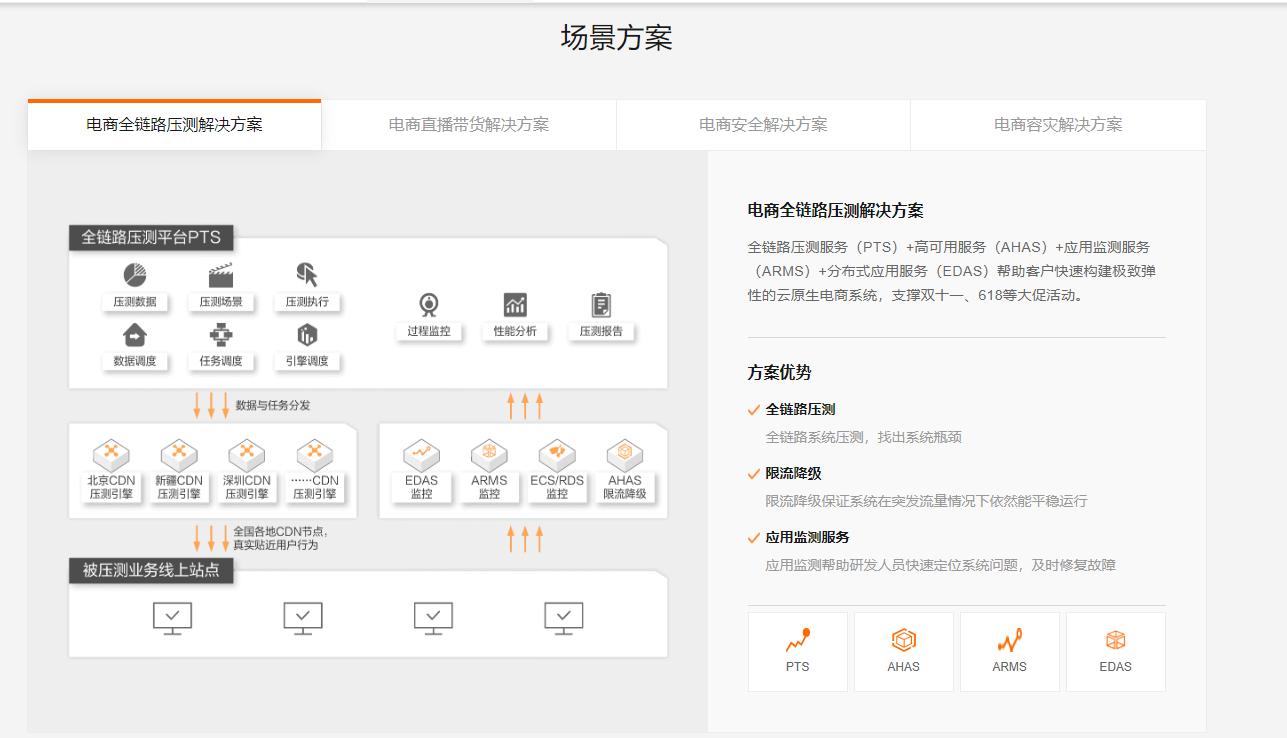Click the 压测报告 clipboard icon
Viewport: 1287px width, 738px height.
click(x=601, y=305)
